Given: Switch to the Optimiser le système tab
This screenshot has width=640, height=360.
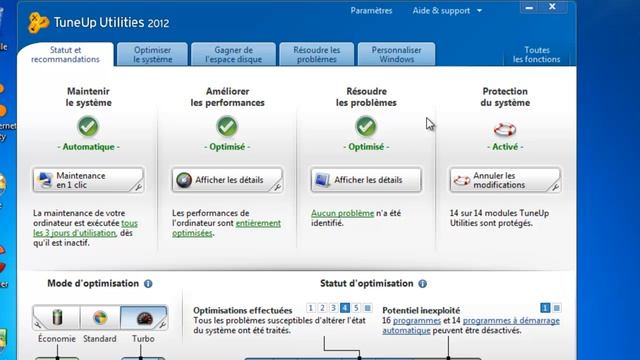Looking at the screenshot, I should click(153, 55).
